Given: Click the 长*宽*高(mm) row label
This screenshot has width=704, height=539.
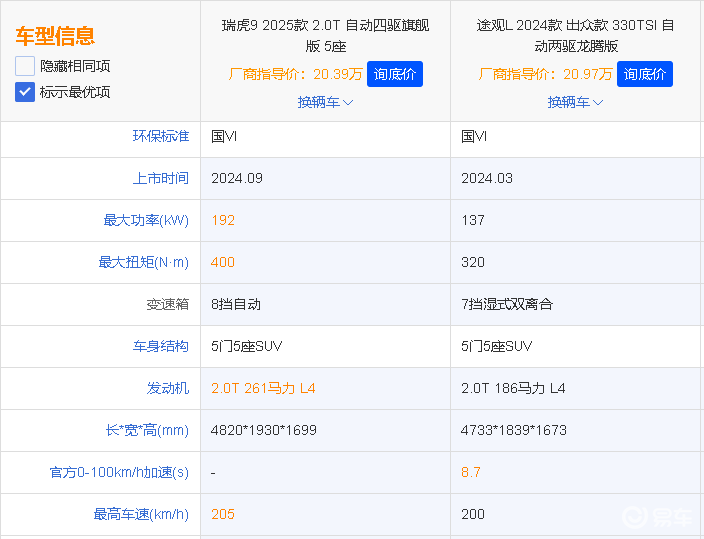Looking at the screenshot, I should point(147,430).
